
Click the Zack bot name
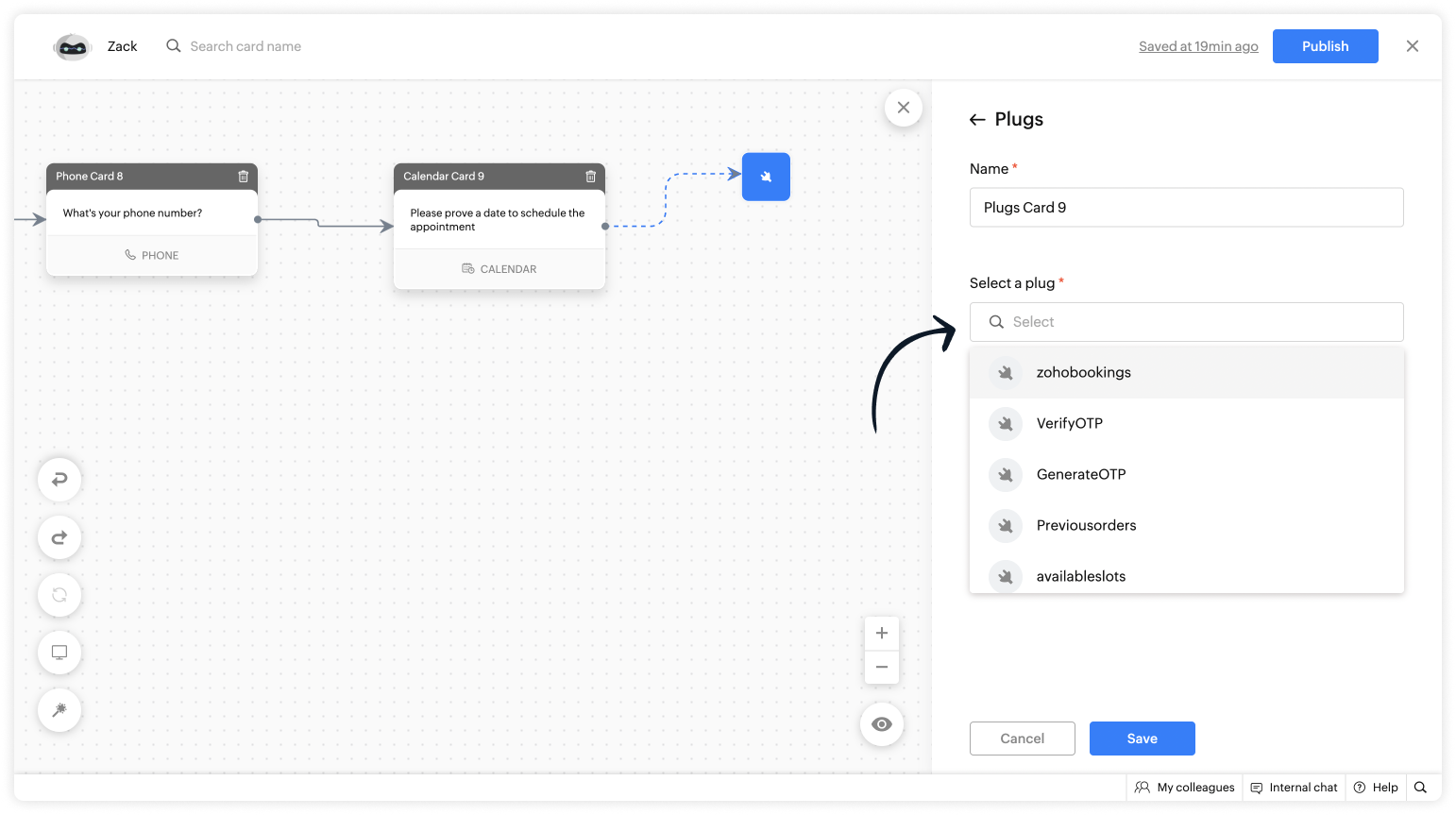pos(122,46)
